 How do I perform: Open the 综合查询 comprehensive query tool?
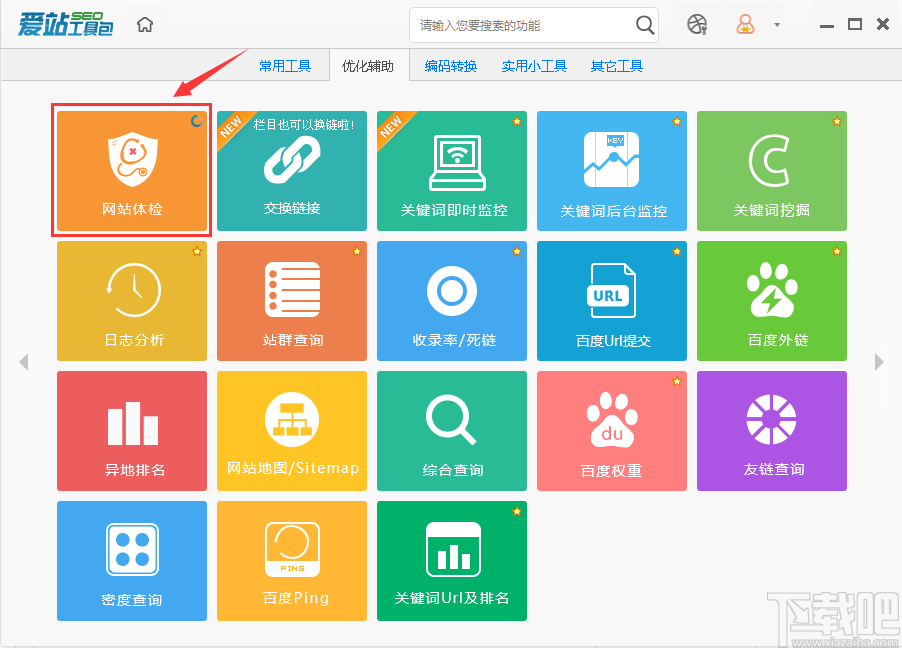[451, 430]
